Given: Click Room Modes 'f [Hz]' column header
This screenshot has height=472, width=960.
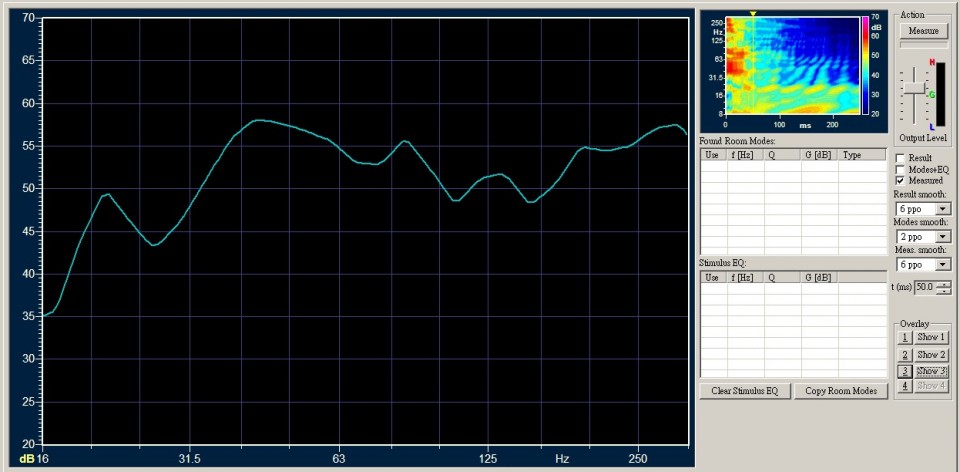Looking at the screenshot, I should [746, 155].
